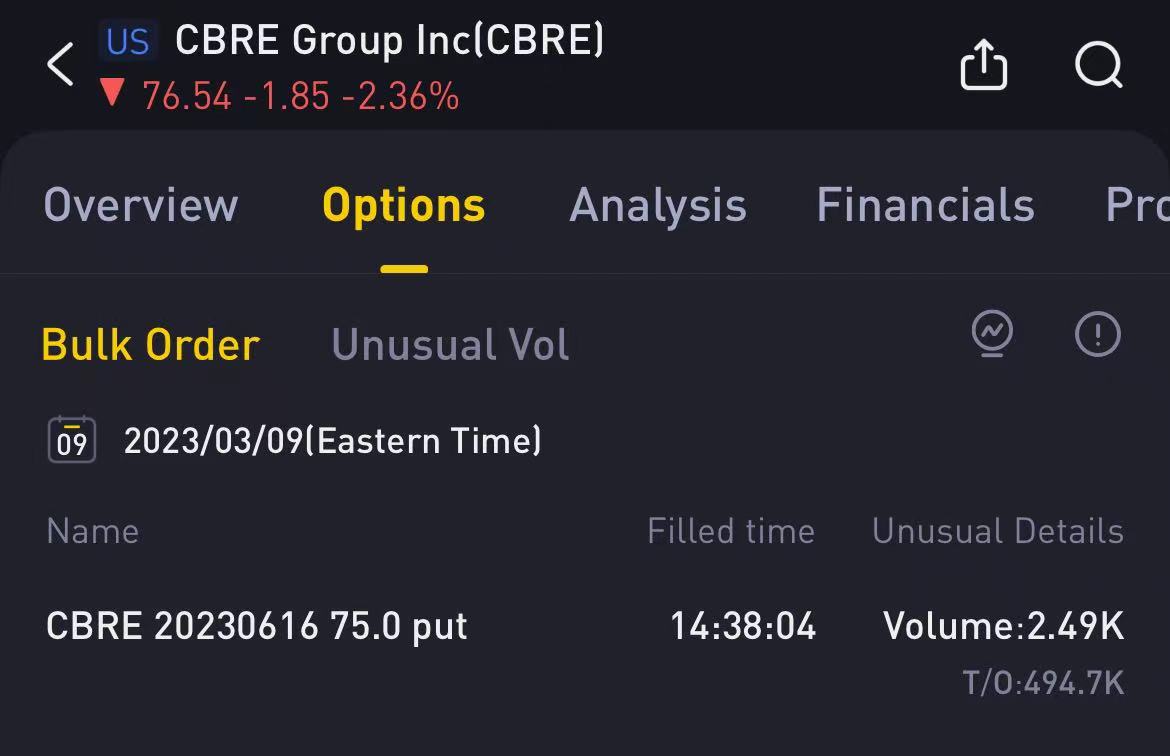Sort by Filled time column
Viewport: 1170px width, 756px height.
click(731, 531)
